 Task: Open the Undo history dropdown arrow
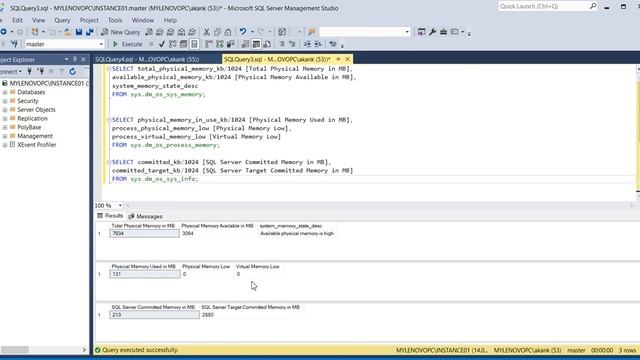click(252, 32)
